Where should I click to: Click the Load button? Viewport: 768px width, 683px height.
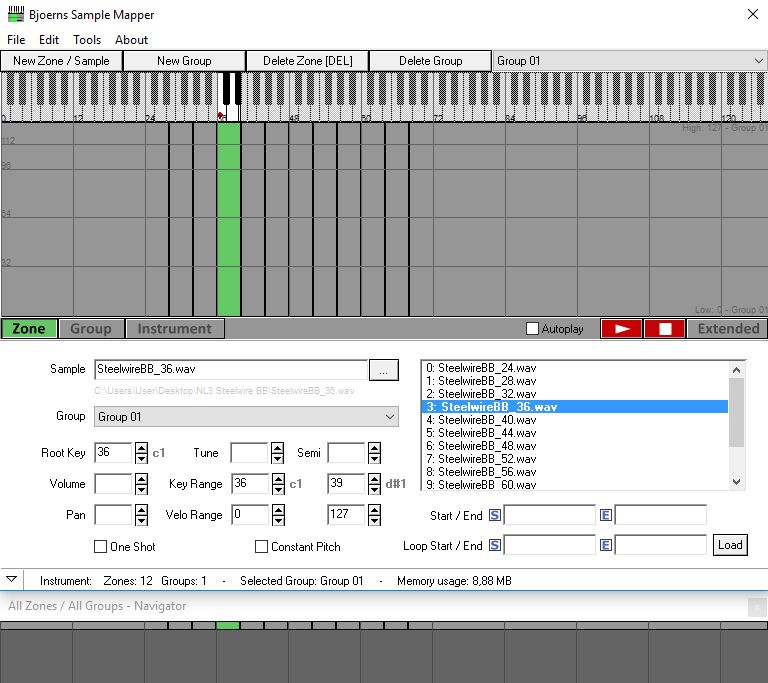pyautogui.click(x=730, y=545)
